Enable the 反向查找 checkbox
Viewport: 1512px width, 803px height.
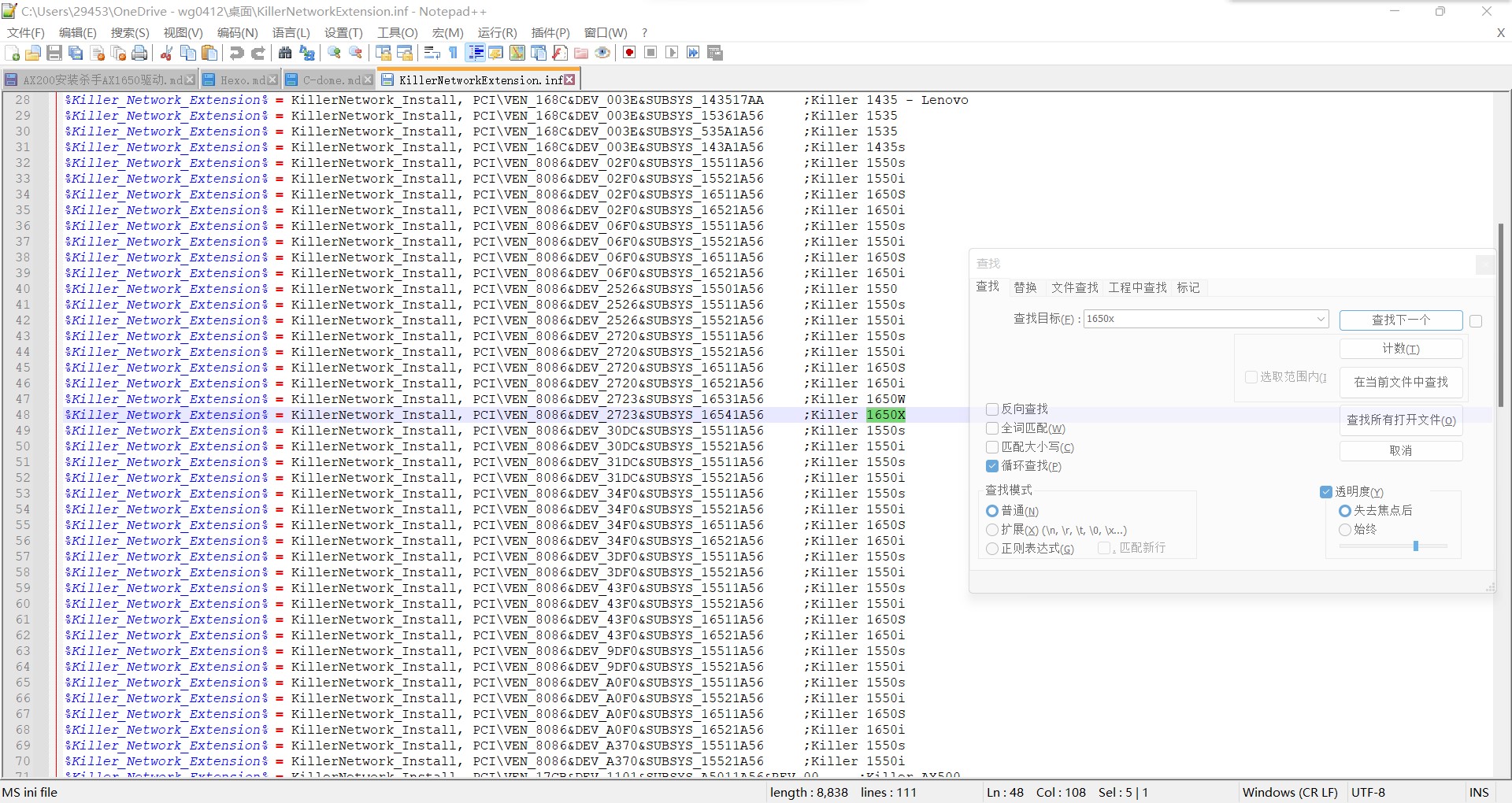pyautogui.click(x=992, y=409)
